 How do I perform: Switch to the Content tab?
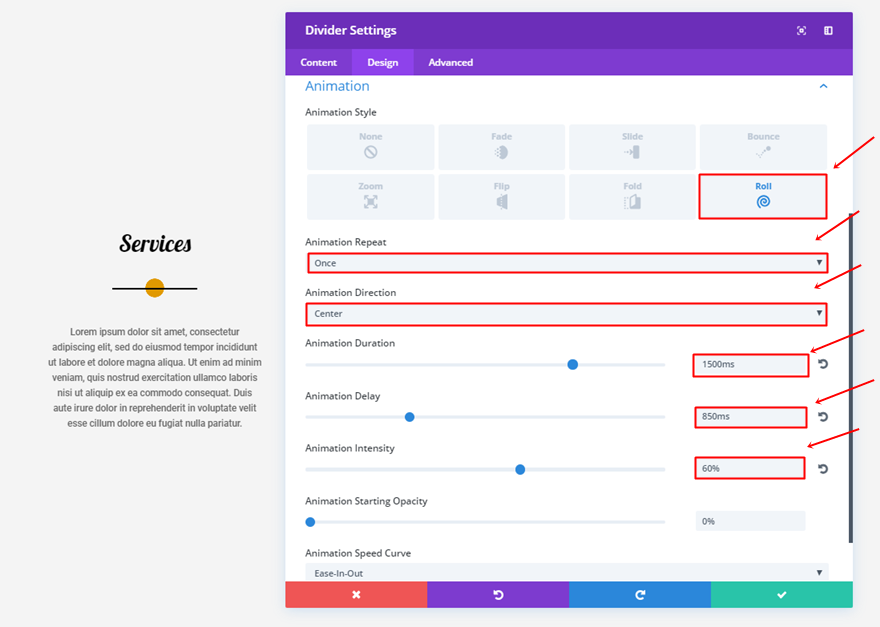(319, 62)
